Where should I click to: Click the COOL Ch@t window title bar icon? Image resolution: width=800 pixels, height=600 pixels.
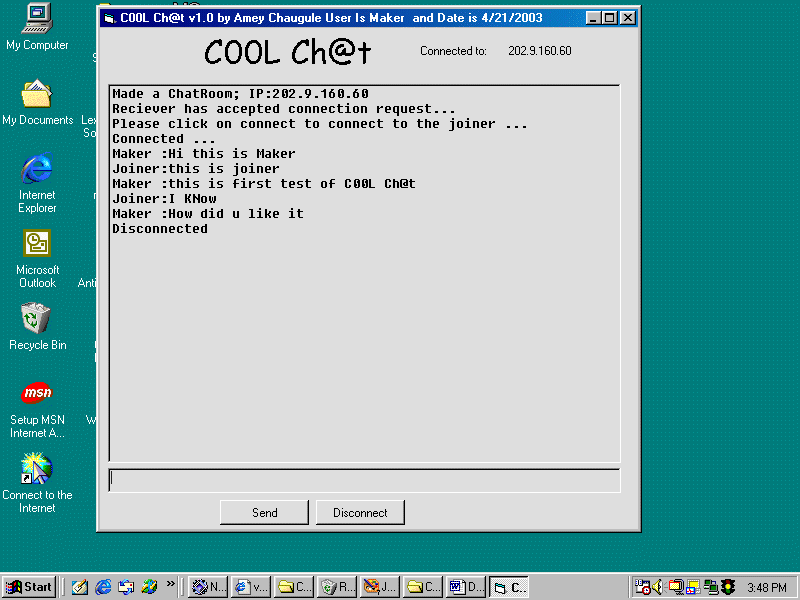click(109, 18)
